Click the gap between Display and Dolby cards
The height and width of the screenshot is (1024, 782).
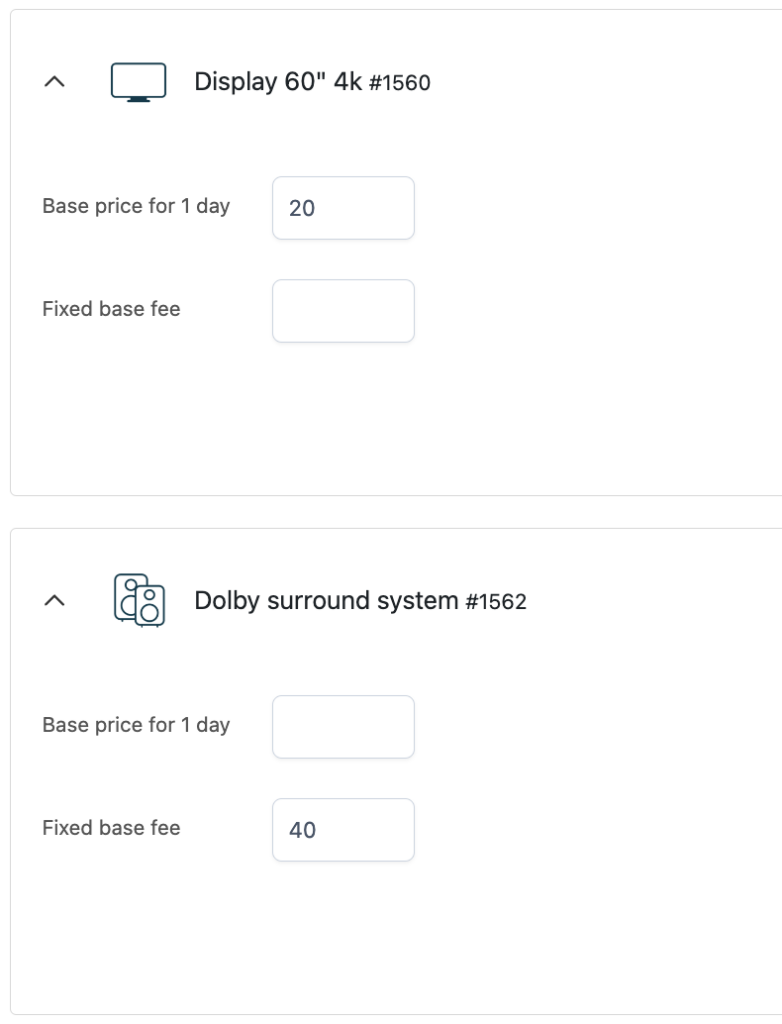click(x=392, y=512)
